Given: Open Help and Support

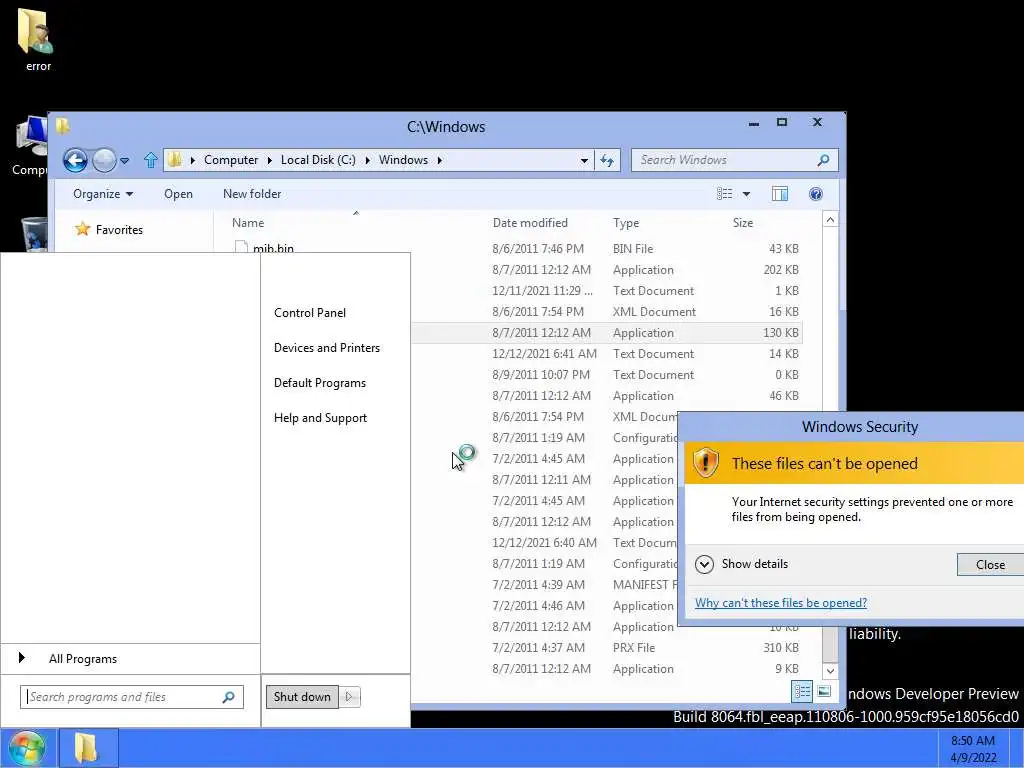Looking at the screenshot, I should [320, 418].
